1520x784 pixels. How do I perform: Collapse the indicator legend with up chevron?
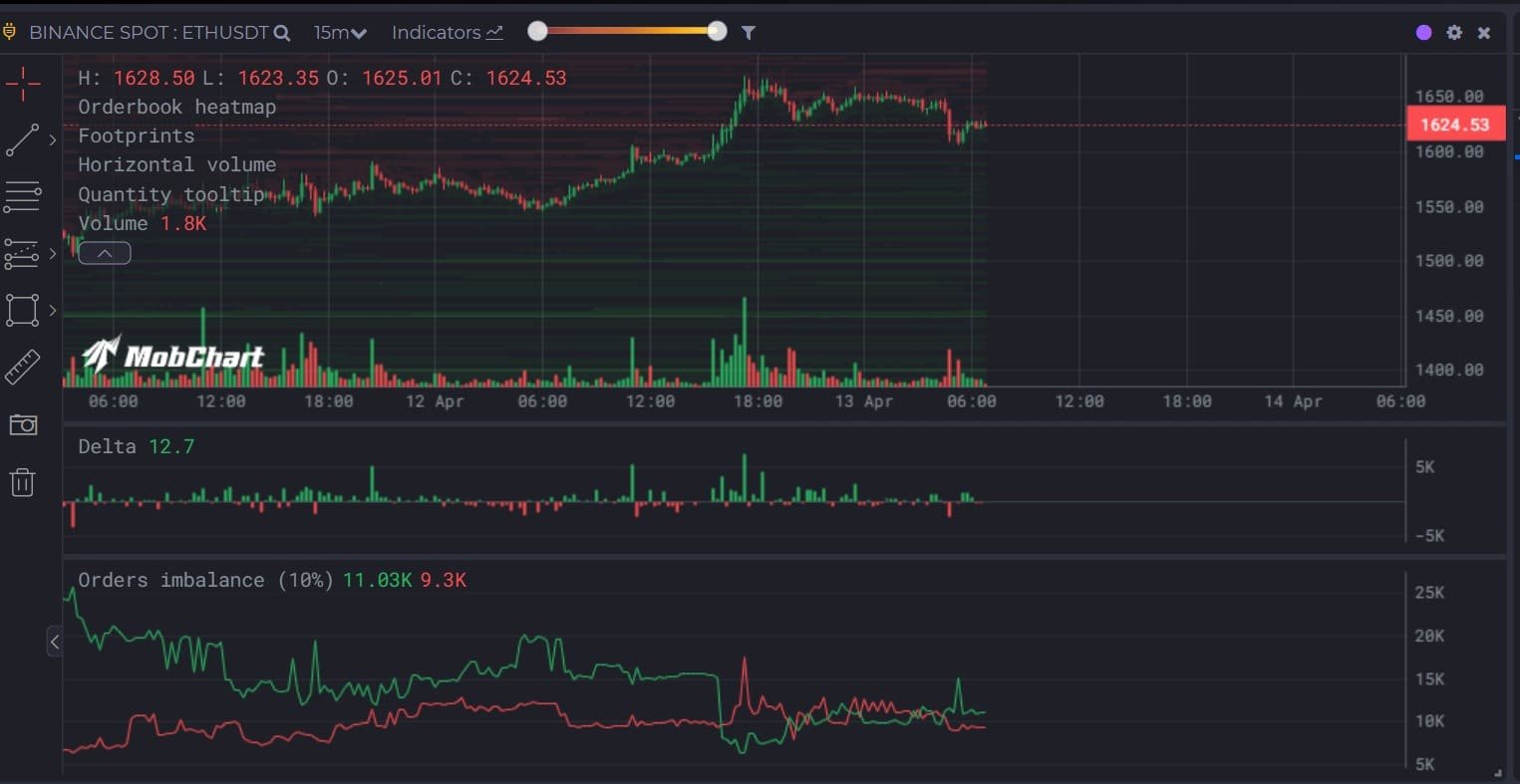coord(105,253)
